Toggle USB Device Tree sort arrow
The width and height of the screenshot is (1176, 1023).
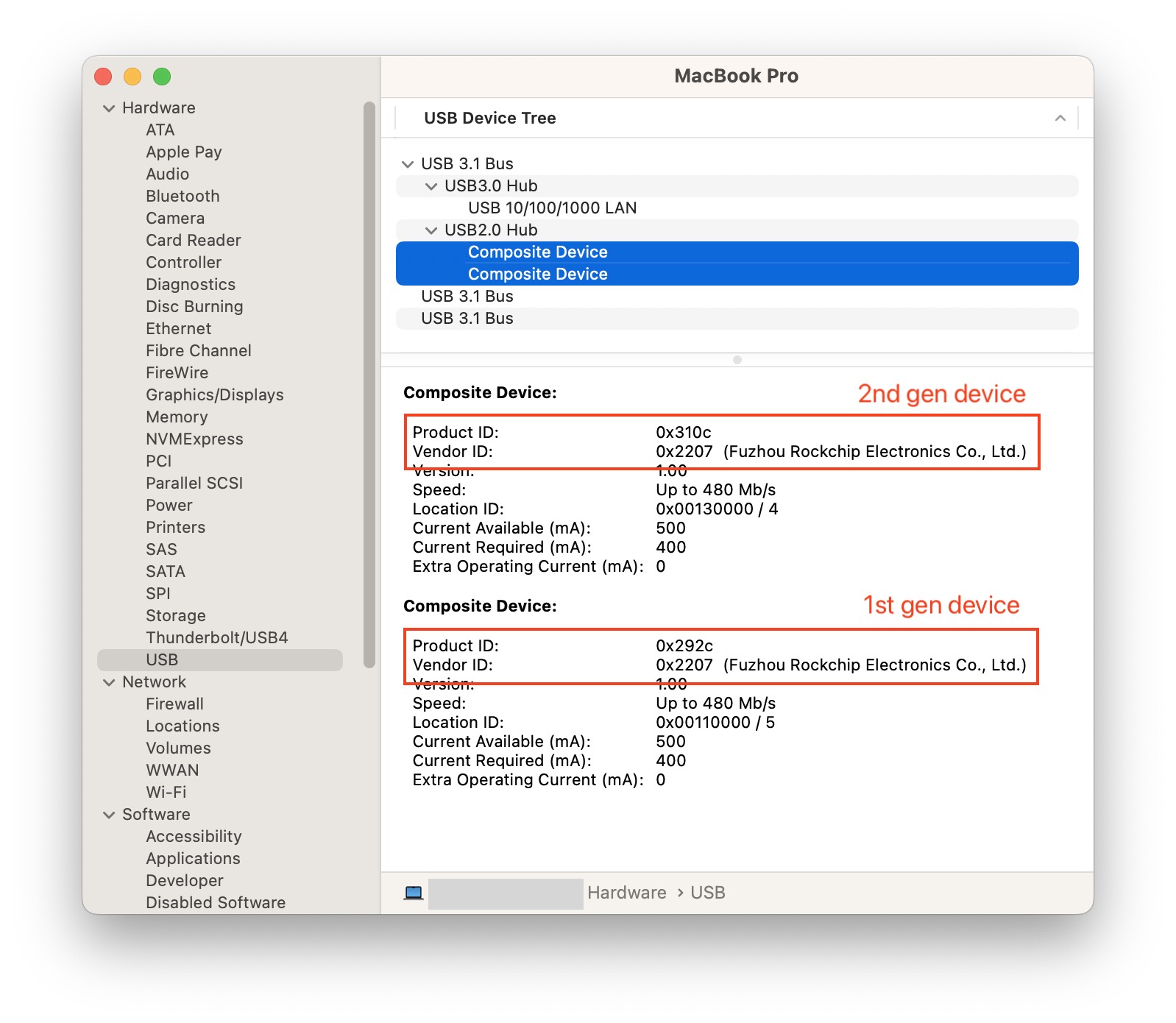click(x=1060, y=118)
